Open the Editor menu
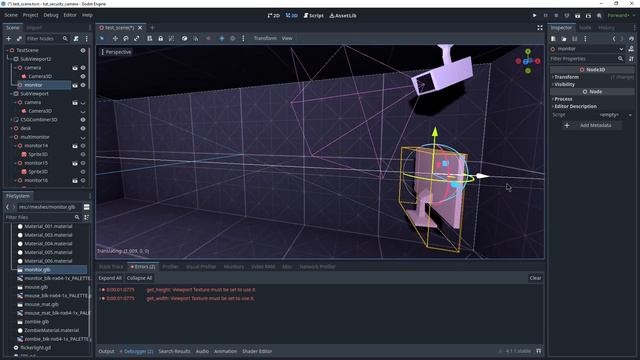The image size is (640, 360). pos(70,15)
